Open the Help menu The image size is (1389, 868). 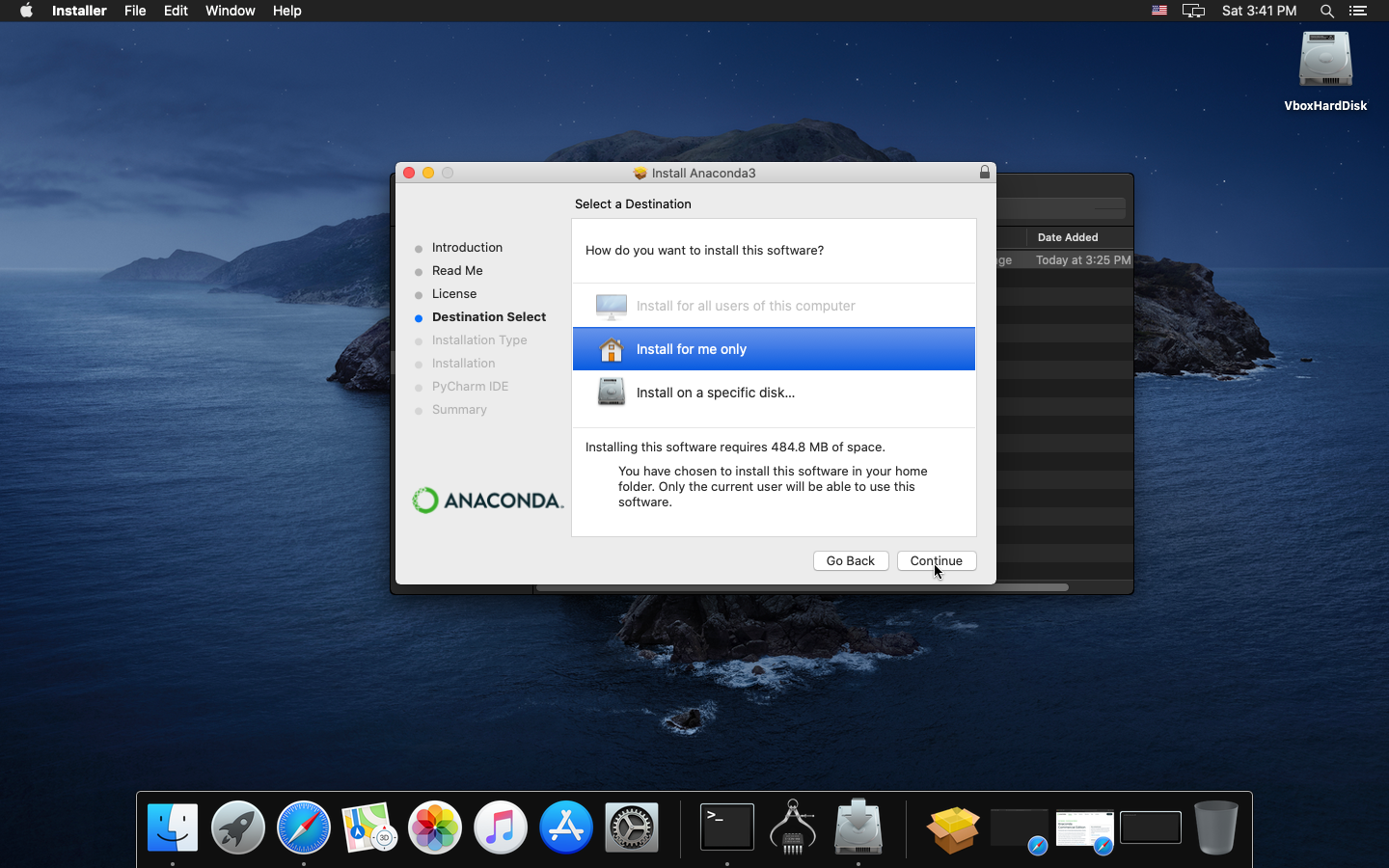tap(286, 11)
